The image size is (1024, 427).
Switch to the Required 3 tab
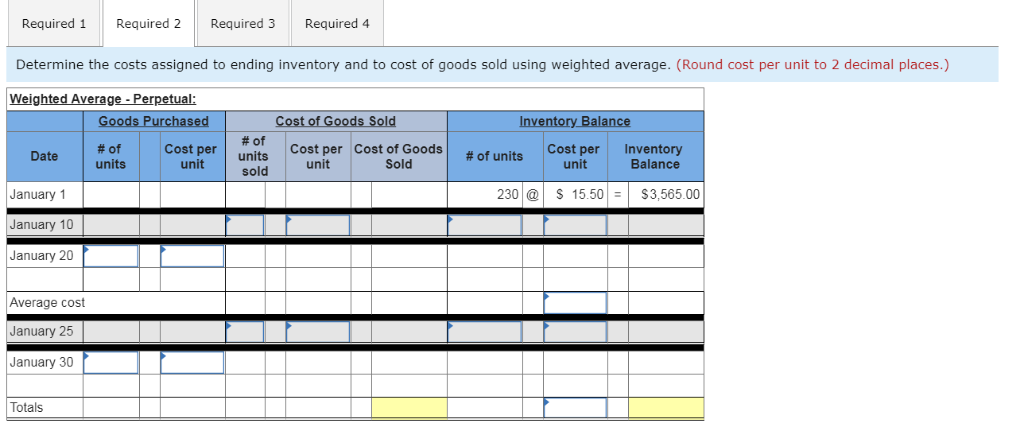[x=243, y=24]
